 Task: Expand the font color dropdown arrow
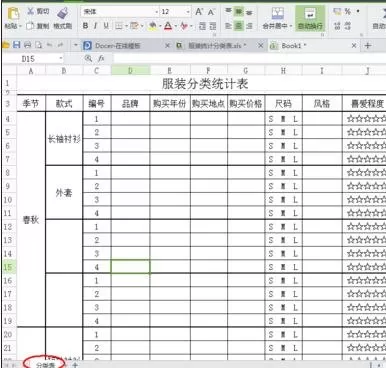pyautogui.click(x=175, y=26)
